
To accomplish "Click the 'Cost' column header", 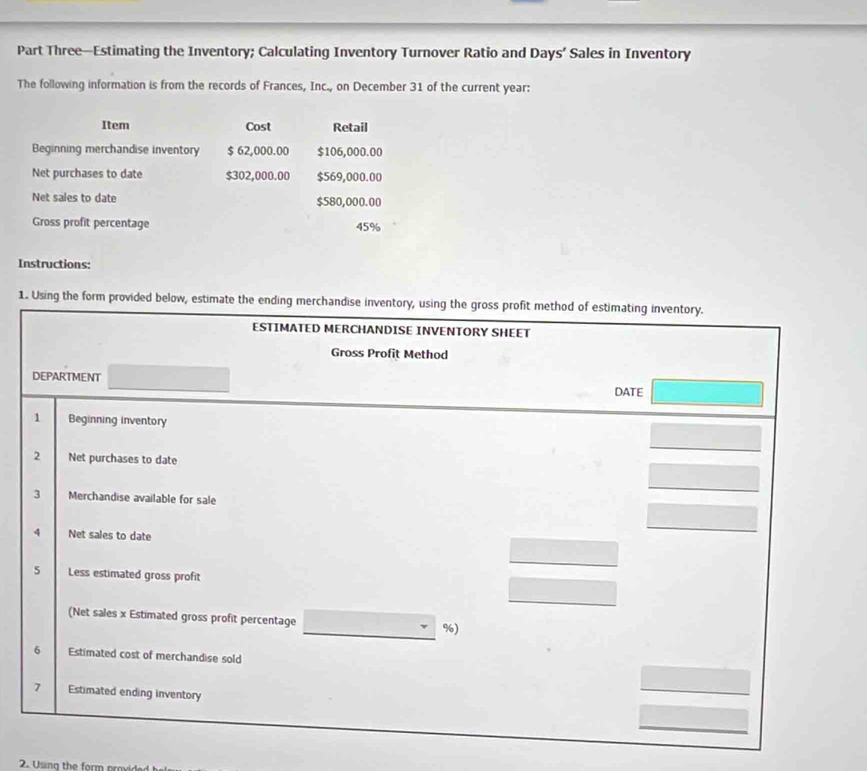I will click(258, 127).
